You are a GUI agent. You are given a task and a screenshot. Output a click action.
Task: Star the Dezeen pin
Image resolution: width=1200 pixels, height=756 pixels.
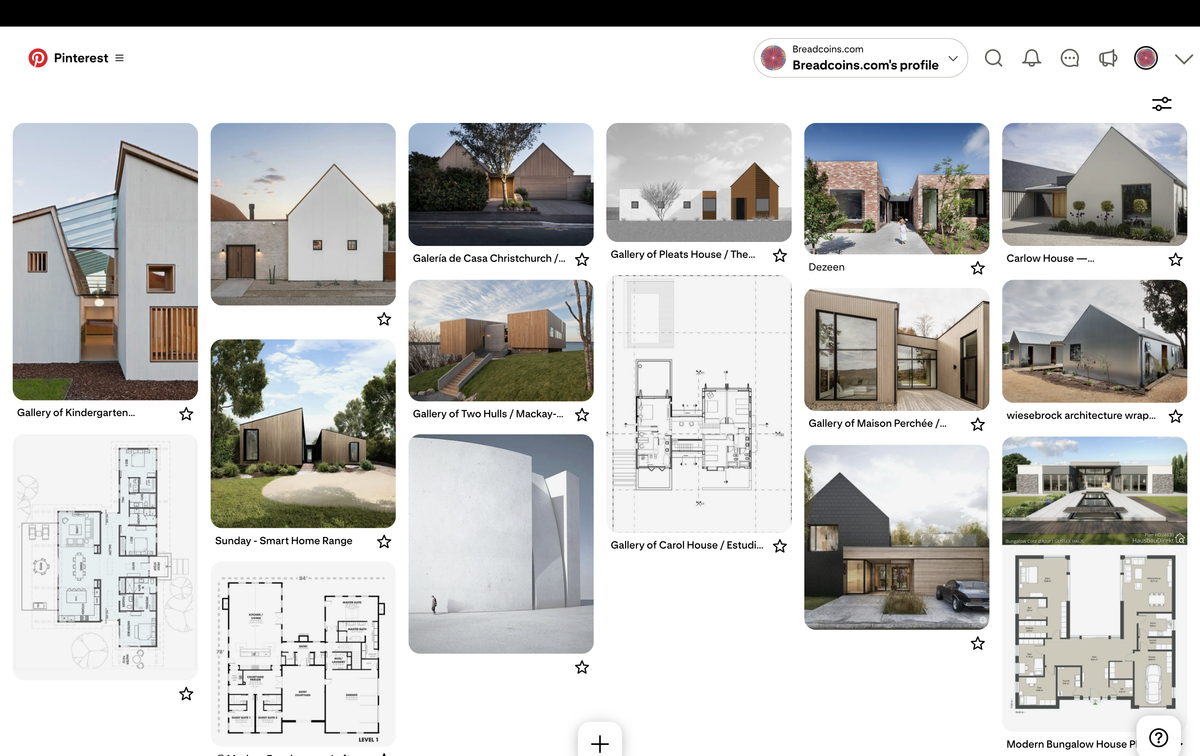pyautogui.click(x=978, y=268)
